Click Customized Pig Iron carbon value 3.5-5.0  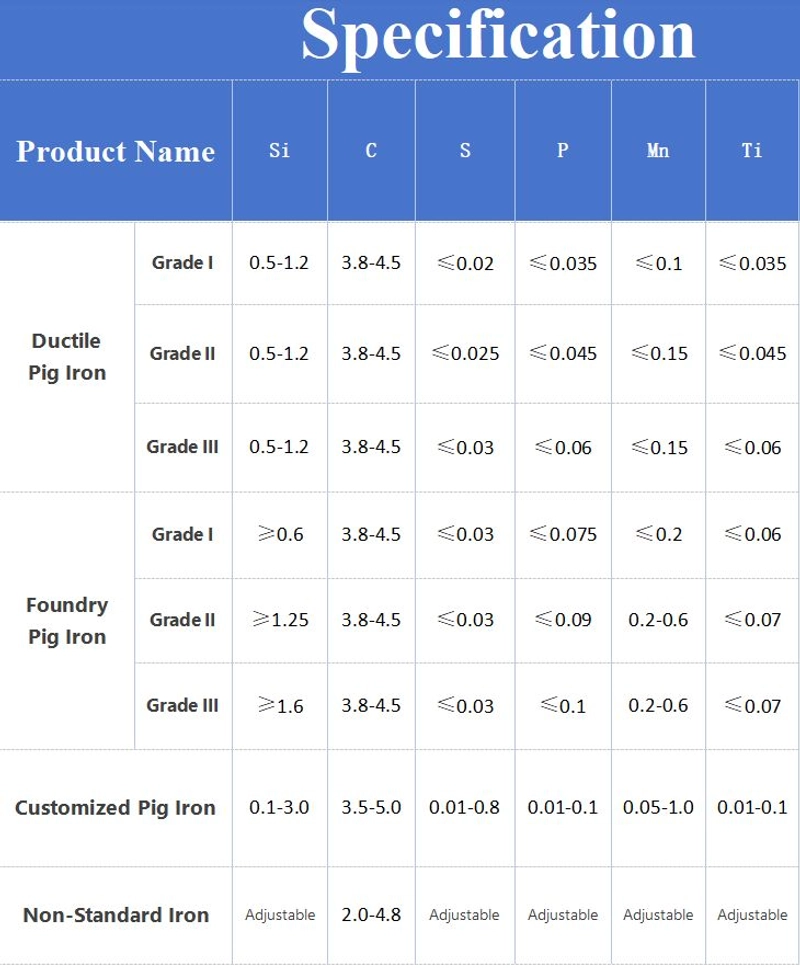[x=371, y=807]
